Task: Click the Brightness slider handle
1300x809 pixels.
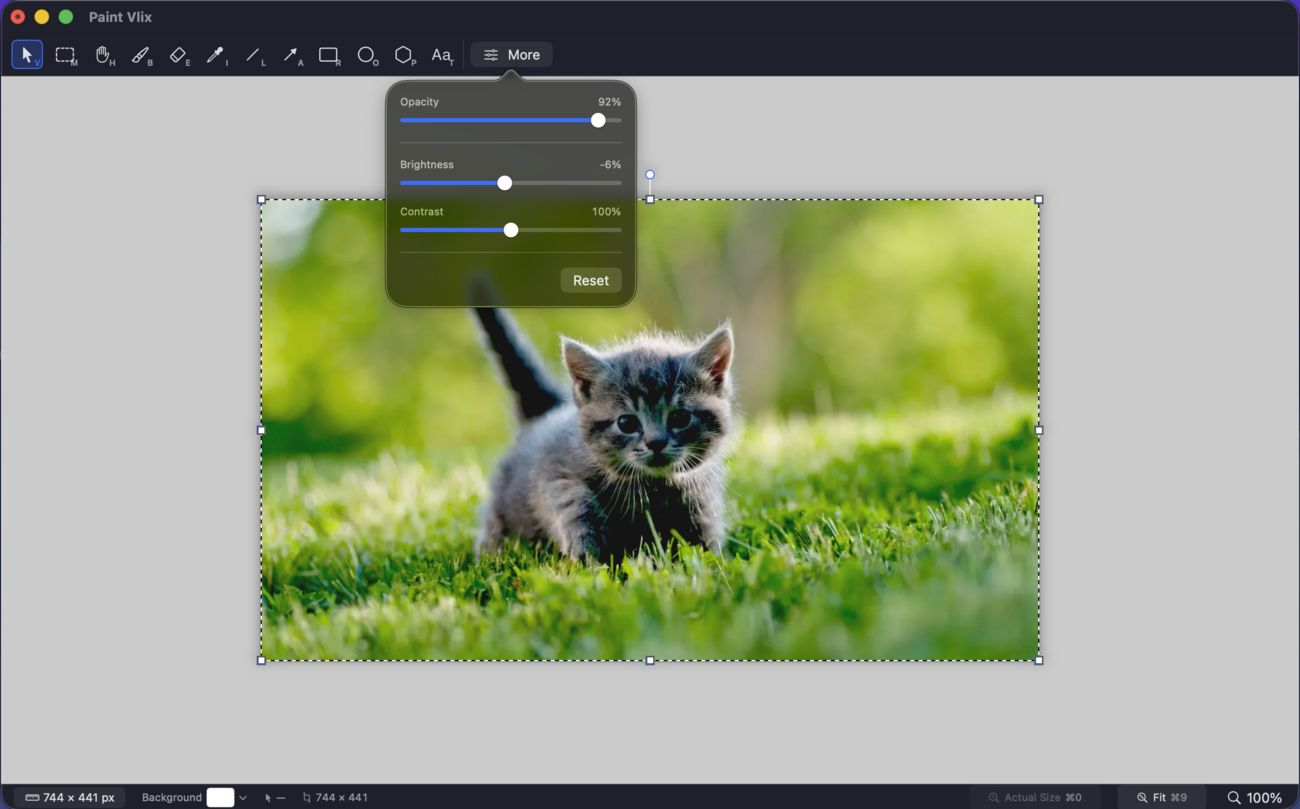Action: (505, 183)
